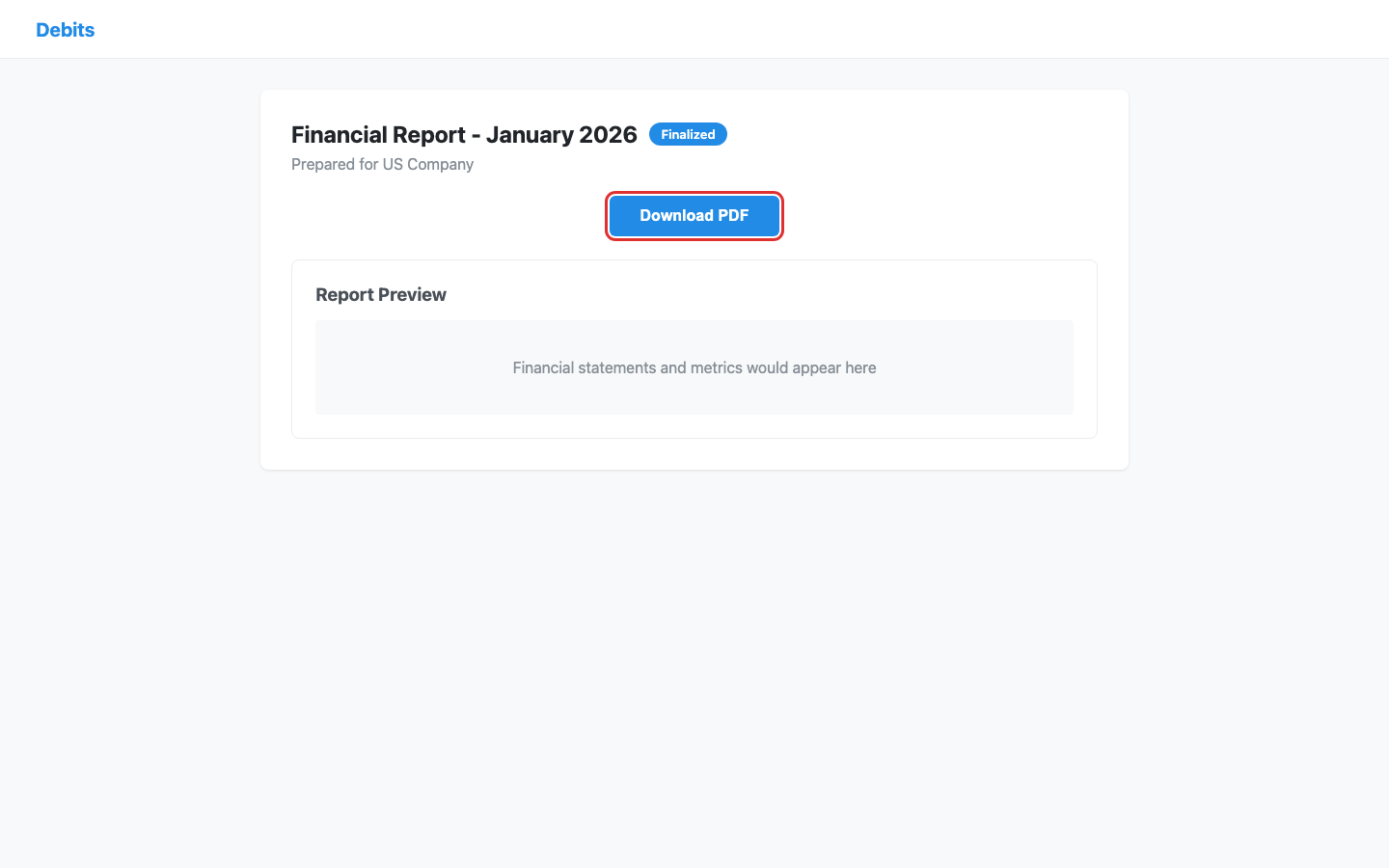This screenshot has width=1389, height=868.
Task: Click the Debits item in the top navigation bar
Action: (x=65, y=30)
